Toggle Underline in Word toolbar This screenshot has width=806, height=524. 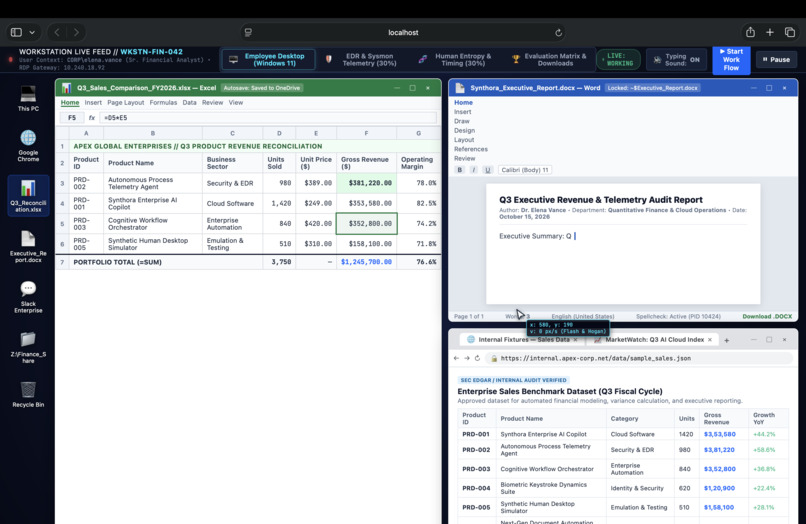487,170
